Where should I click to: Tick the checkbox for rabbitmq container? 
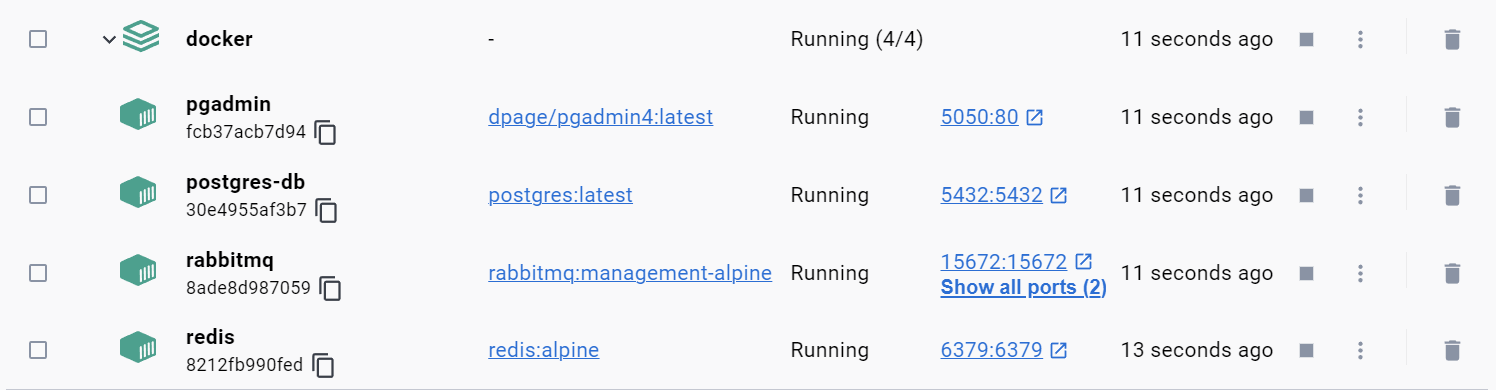(38, 273)
